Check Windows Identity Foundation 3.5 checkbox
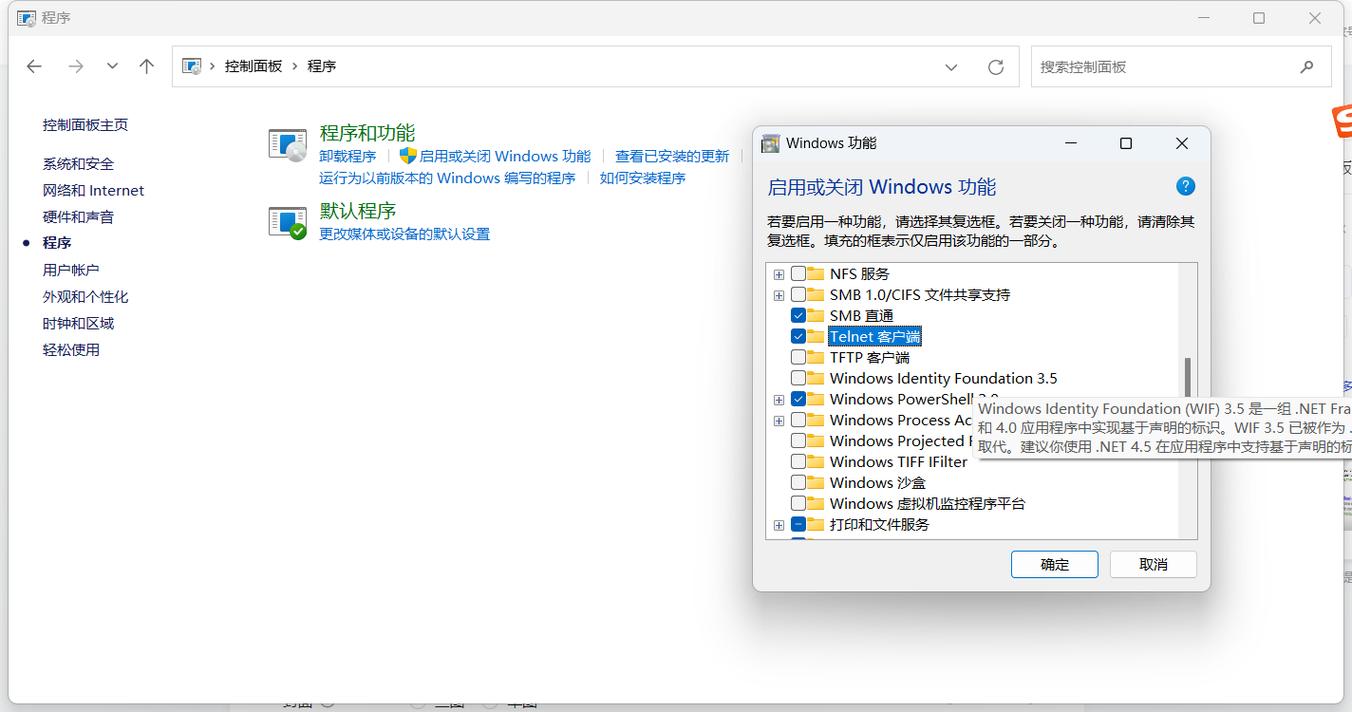 click(798, 378)
